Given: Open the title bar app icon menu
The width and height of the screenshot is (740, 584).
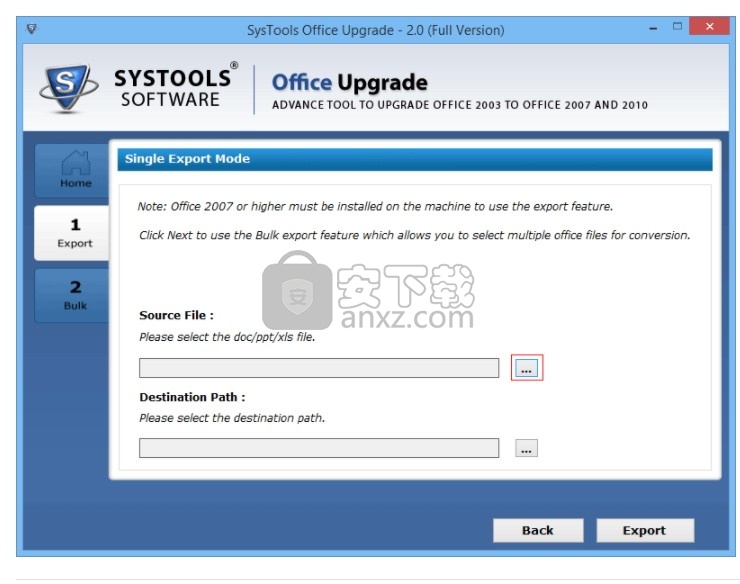Looking at the screenshot, I should 32,29.
